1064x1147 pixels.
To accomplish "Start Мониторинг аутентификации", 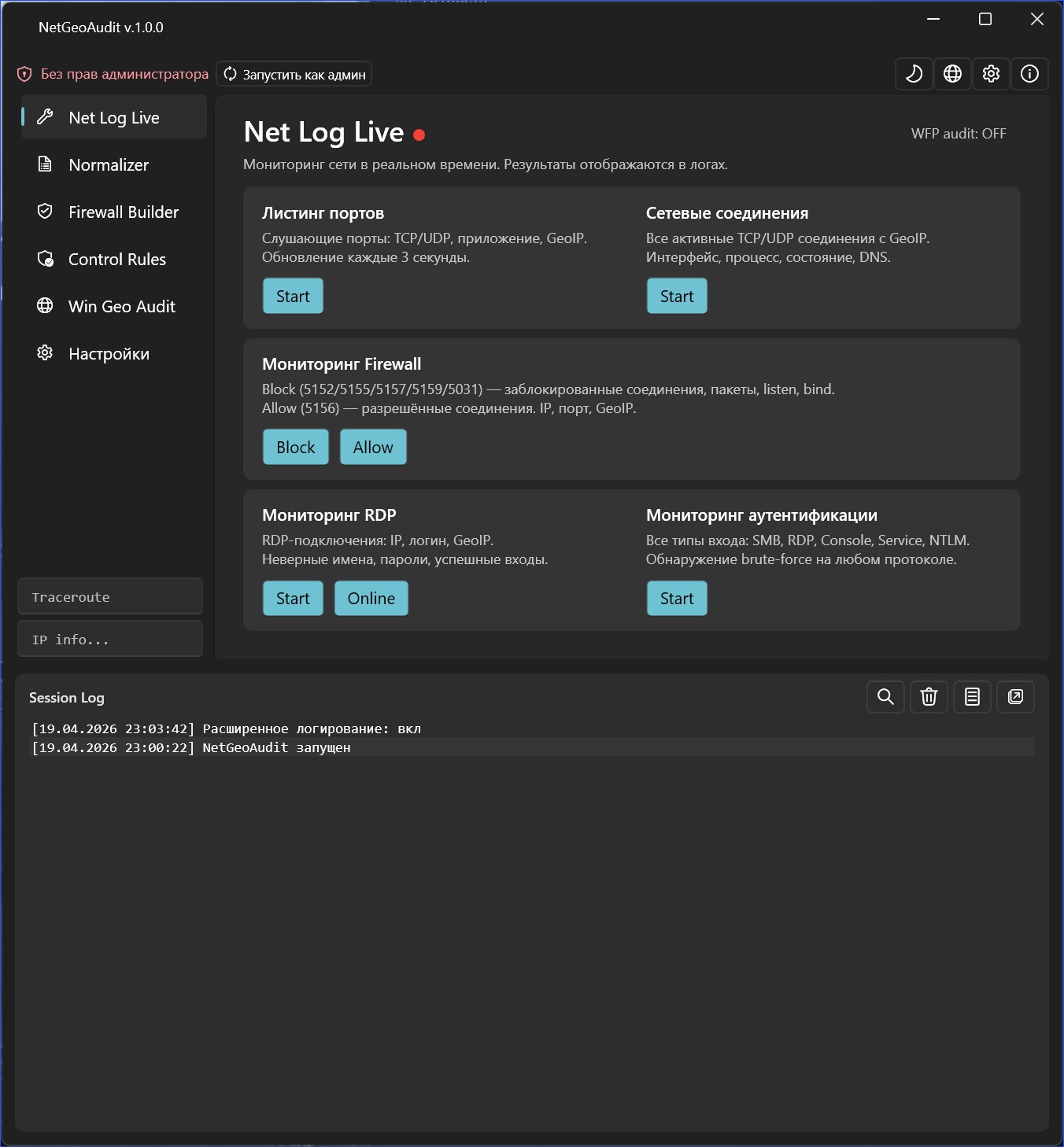I will 677,598.
